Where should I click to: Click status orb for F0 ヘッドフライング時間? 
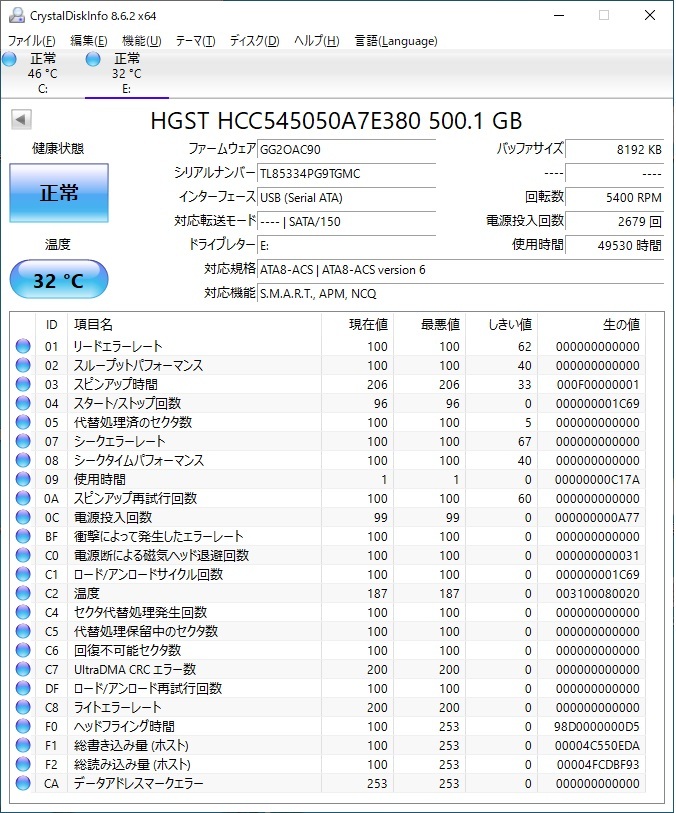click(x=23, y=726)
